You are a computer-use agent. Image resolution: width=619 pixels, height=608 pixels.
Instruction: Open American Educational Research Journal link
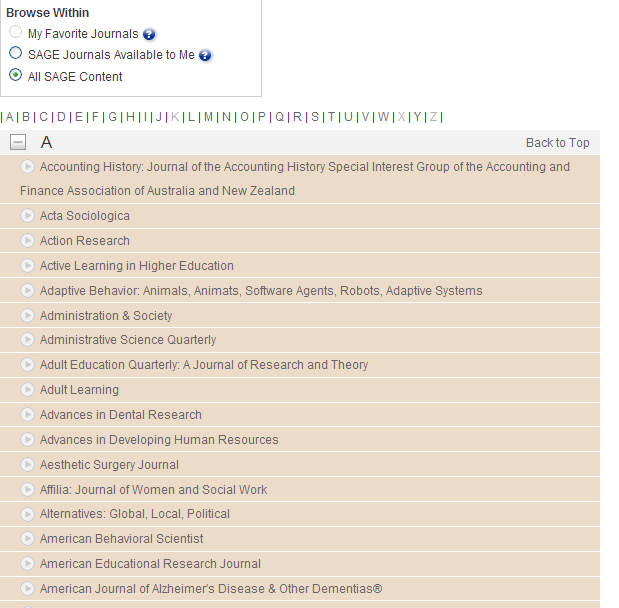(150, 564)
